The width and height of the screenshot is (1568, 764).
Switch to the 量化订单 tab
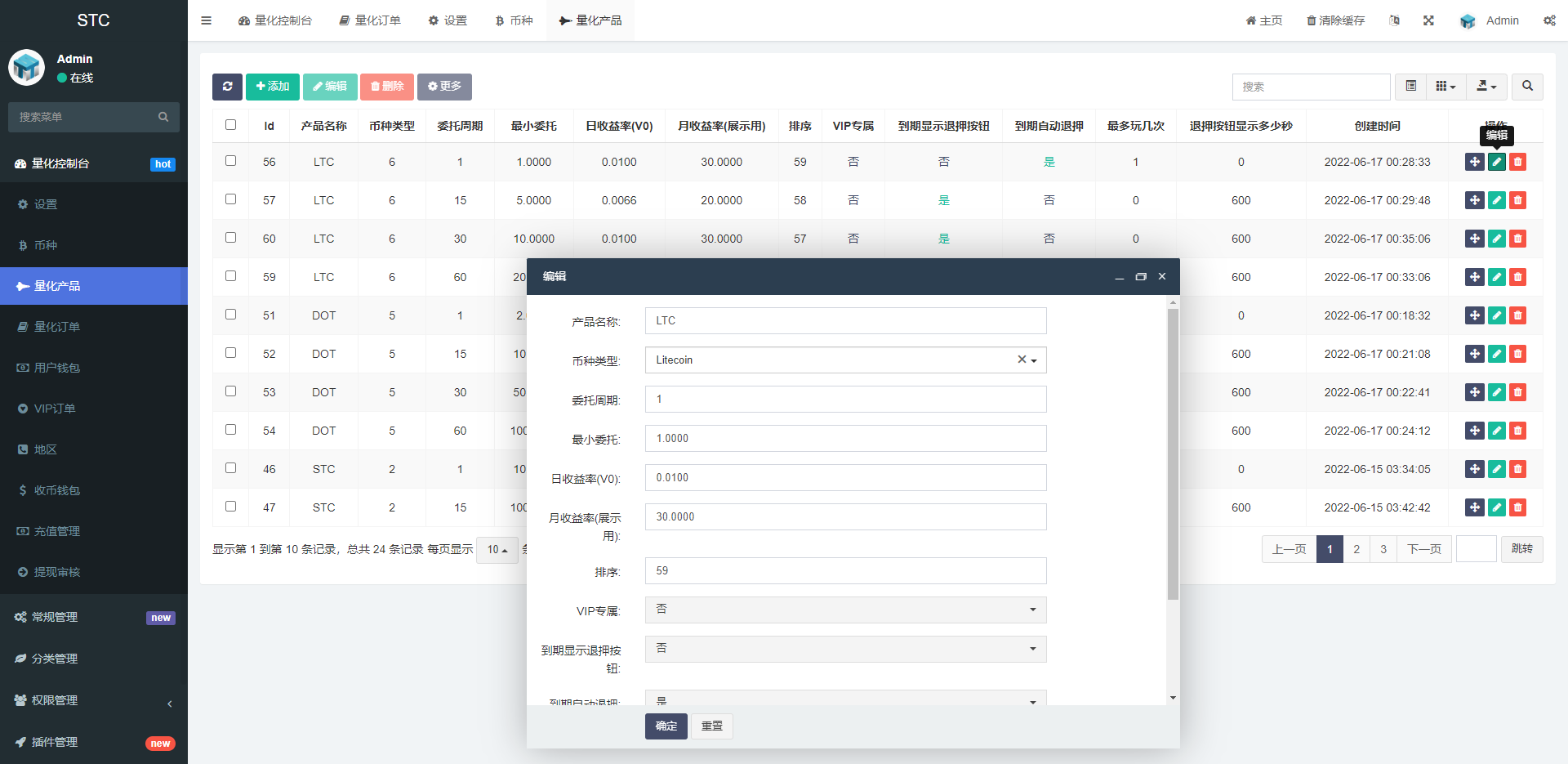[370, 20]
